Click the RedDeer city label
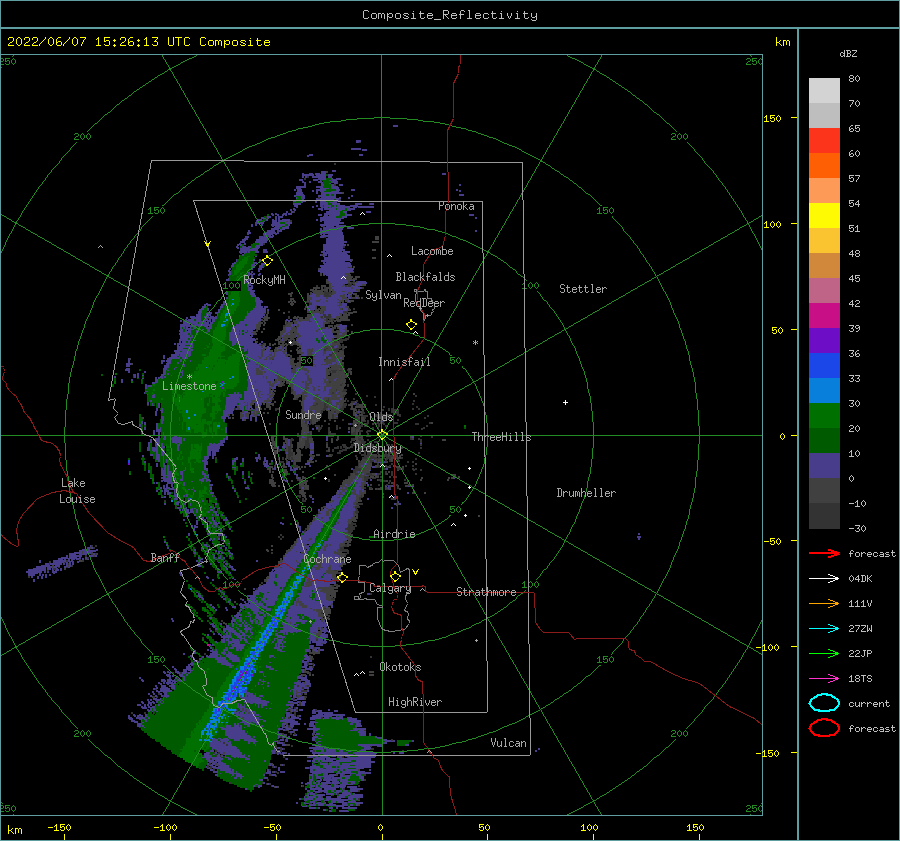The width and height of the screenshot is (900, 841). point(424,303)
